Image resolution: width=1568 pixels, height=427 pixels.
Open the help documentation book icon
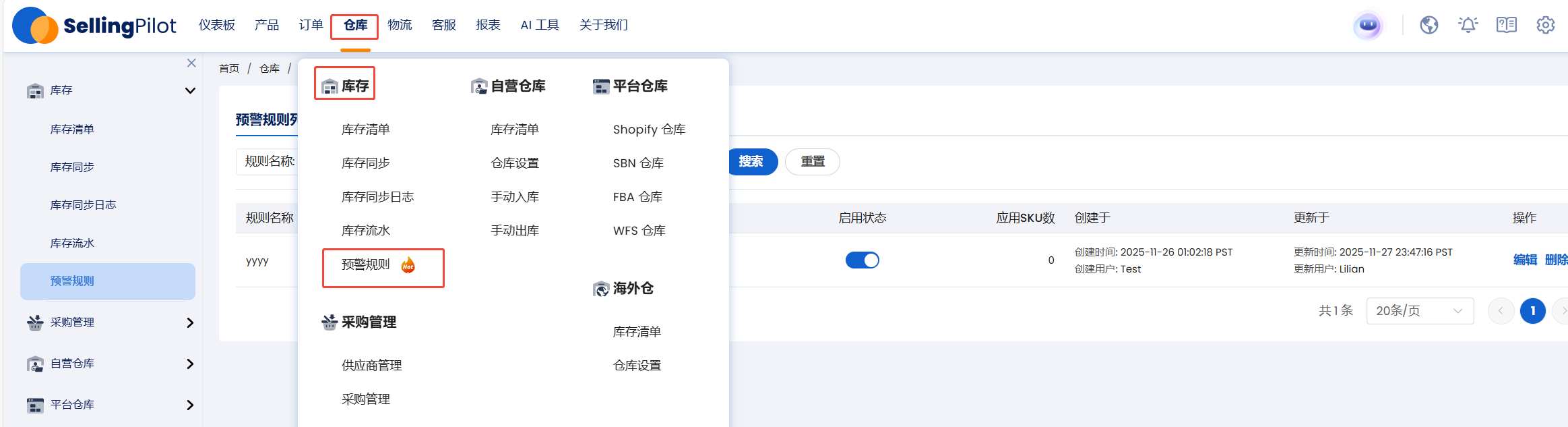[x=1506, y=26]
